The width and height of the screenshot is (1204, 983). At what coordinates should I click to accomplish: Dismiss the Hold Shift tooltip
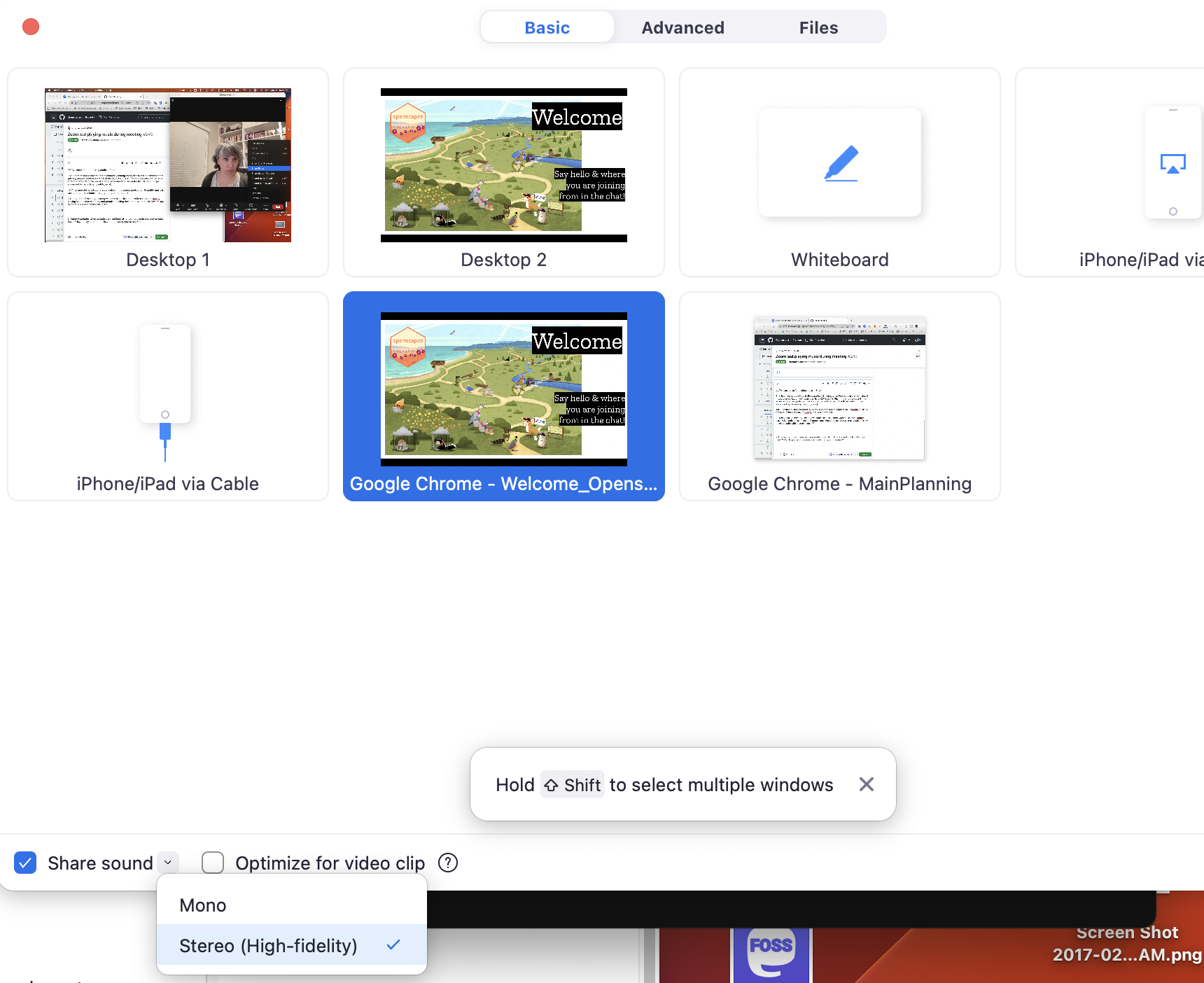tap(866, 784)
